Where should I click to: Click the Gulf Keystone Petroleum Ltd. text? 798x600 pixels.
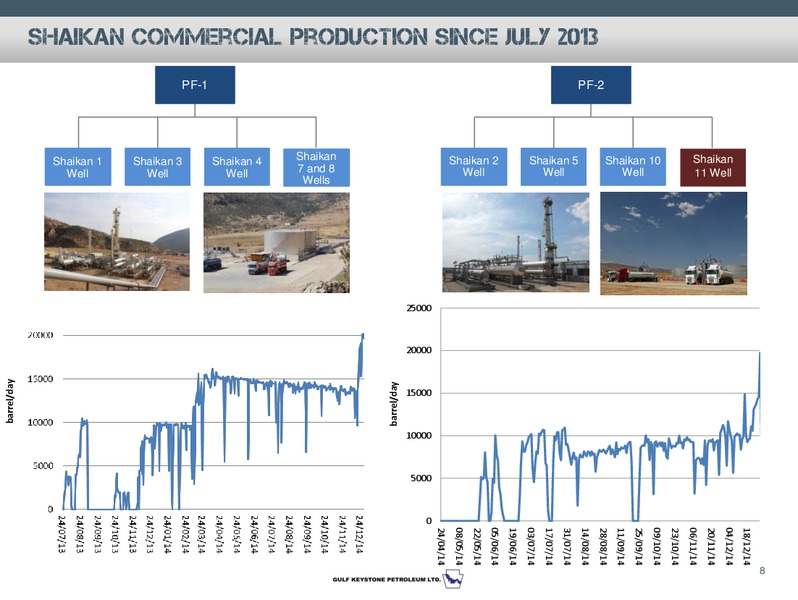point(386,579)
